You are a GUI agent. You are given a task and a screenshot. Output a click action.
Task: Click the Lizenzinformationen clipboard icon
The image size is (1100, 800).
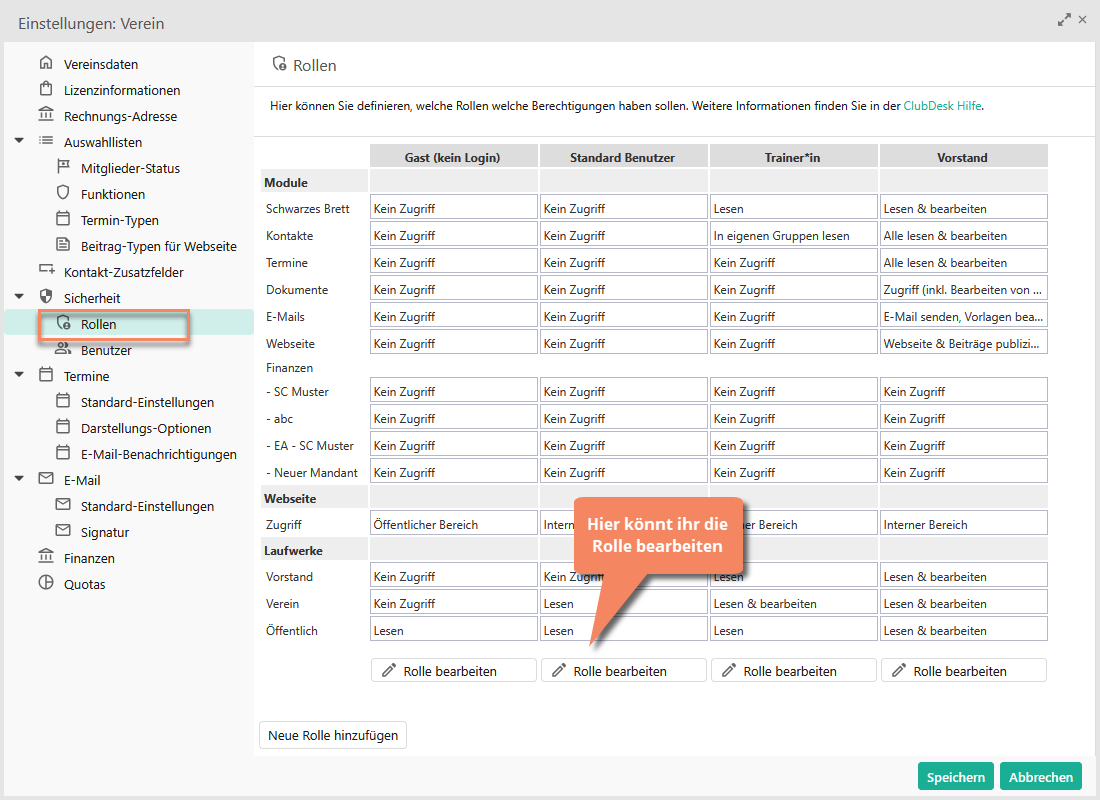coord(46,89)
